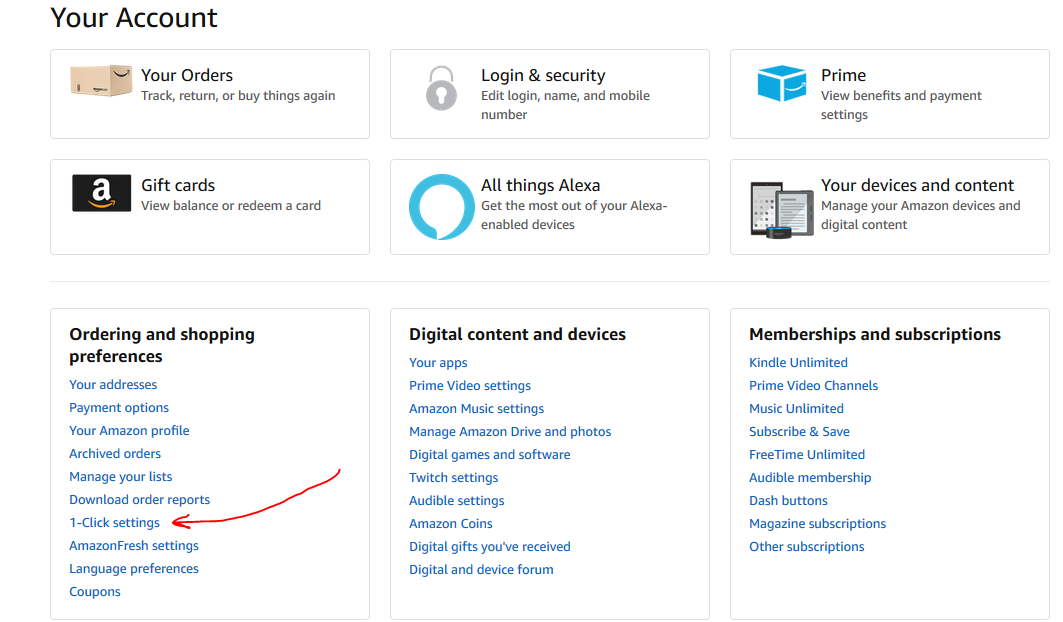Go to Your addresses
The height and width of the screenshot is (622, 1063).
pos(113,385)
